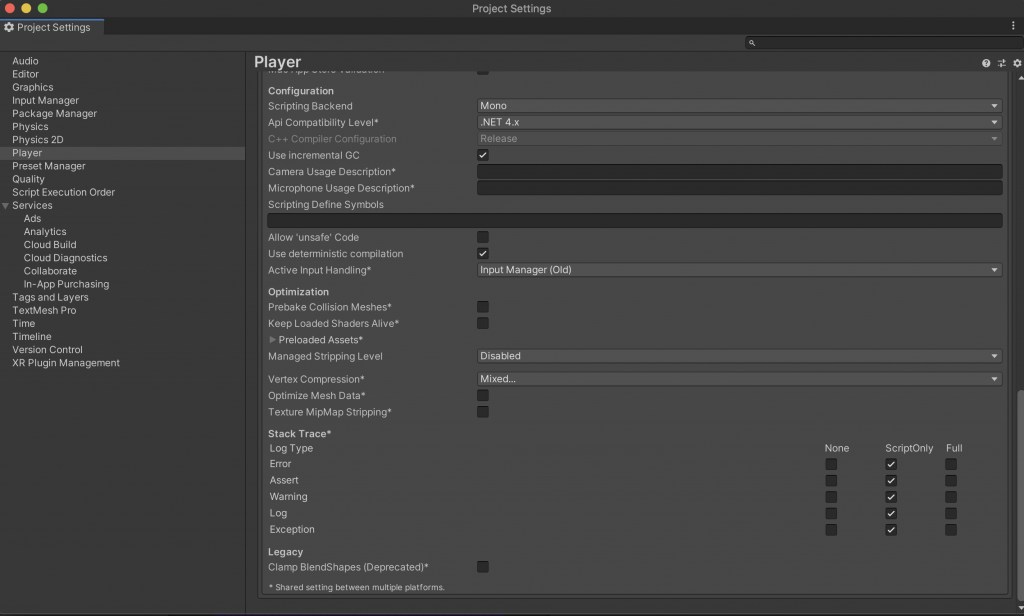Change the Api Compatibility Level dropdown
1024x616 pixels.
click(739, 122)
